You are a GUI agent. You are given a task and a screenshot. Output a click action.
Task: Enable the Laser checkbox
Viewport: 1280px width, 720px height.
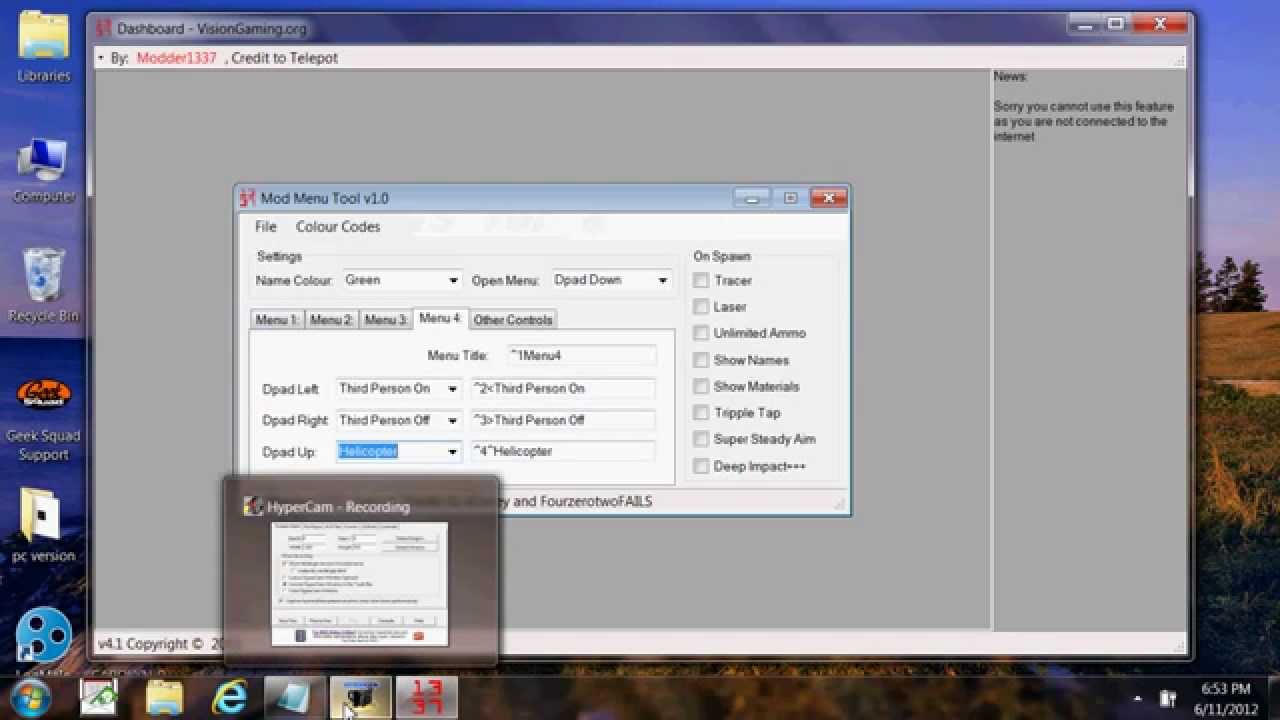point(702,307)
